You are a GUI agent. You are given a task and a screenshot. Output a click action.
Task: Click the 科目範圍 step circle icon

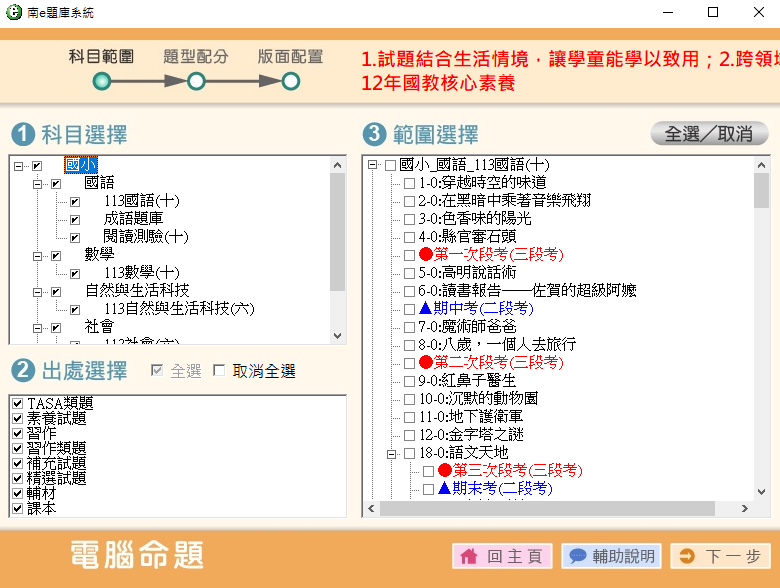pyautogui.click(x=102, y=81)
